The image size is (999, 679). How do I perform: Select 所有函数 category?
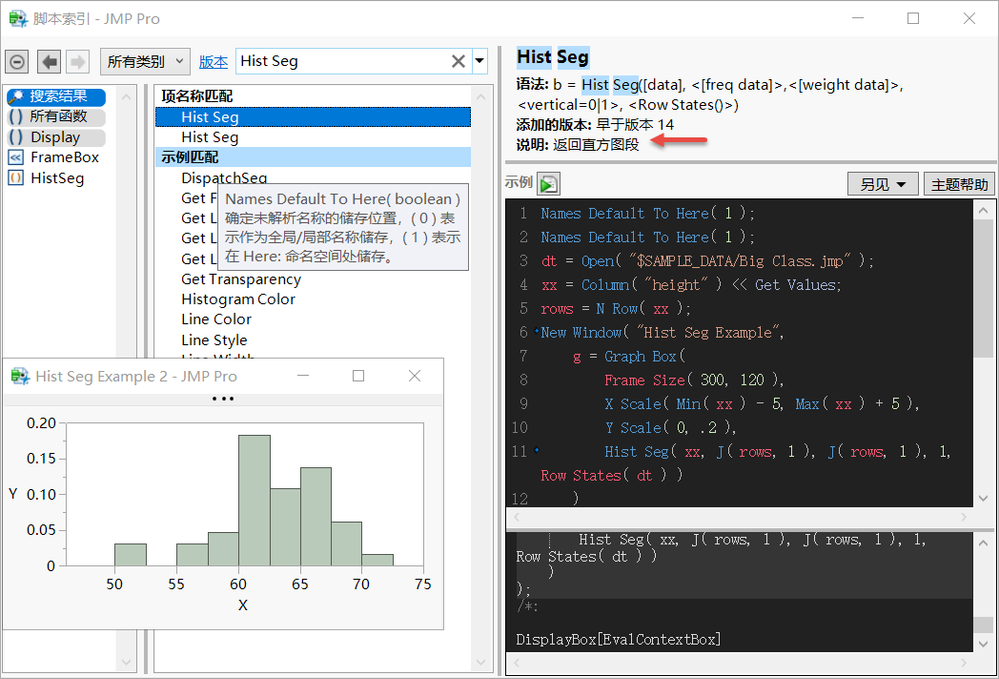[57, 117]
